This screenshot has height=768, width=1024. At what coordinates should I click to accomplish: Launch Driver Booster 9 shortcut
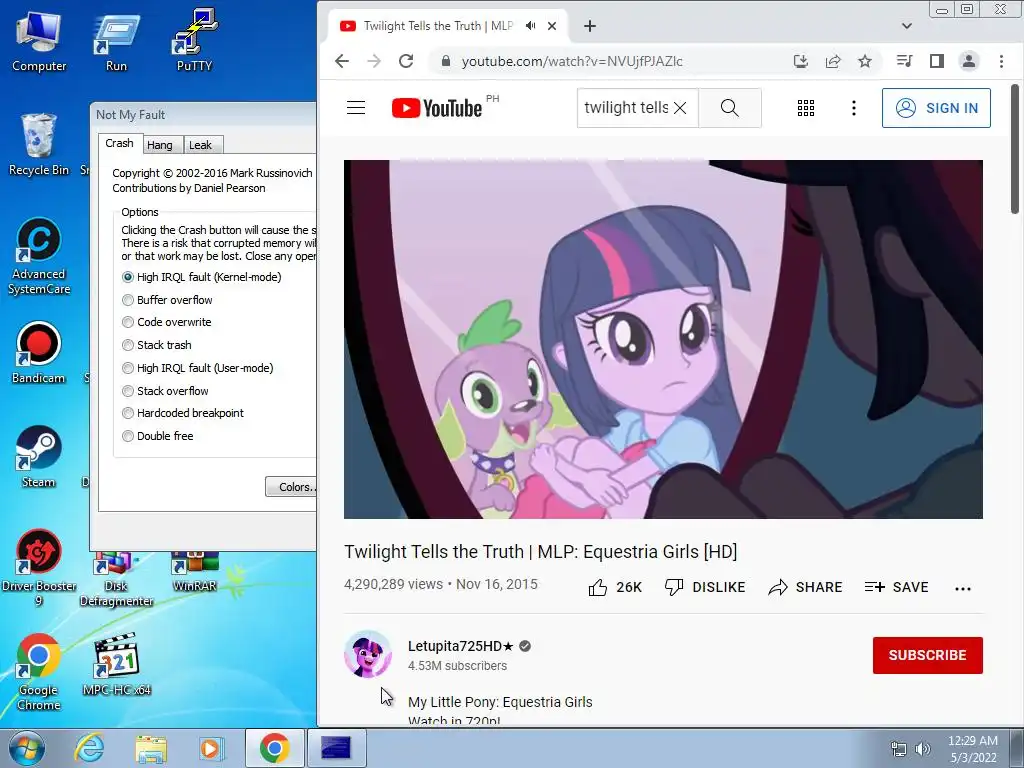(39, 567)
